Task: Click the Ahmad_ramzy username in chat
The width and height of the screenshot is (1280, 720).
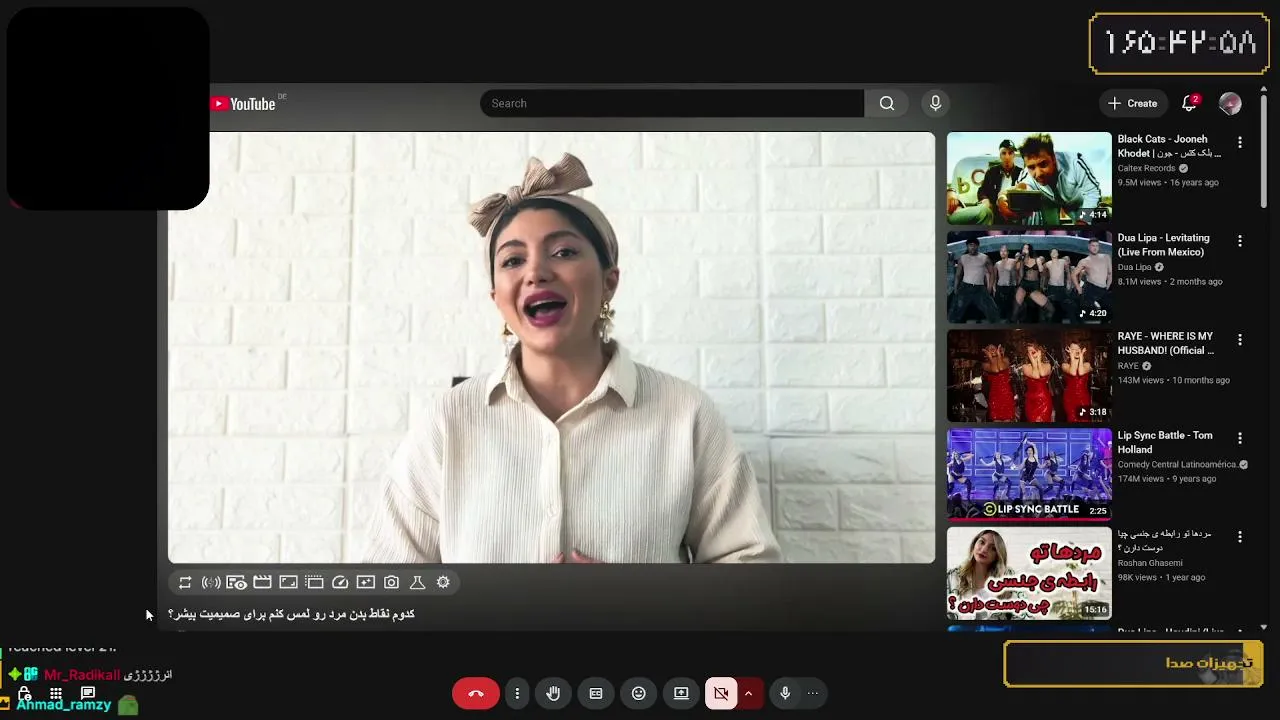Action: point(64,705)
